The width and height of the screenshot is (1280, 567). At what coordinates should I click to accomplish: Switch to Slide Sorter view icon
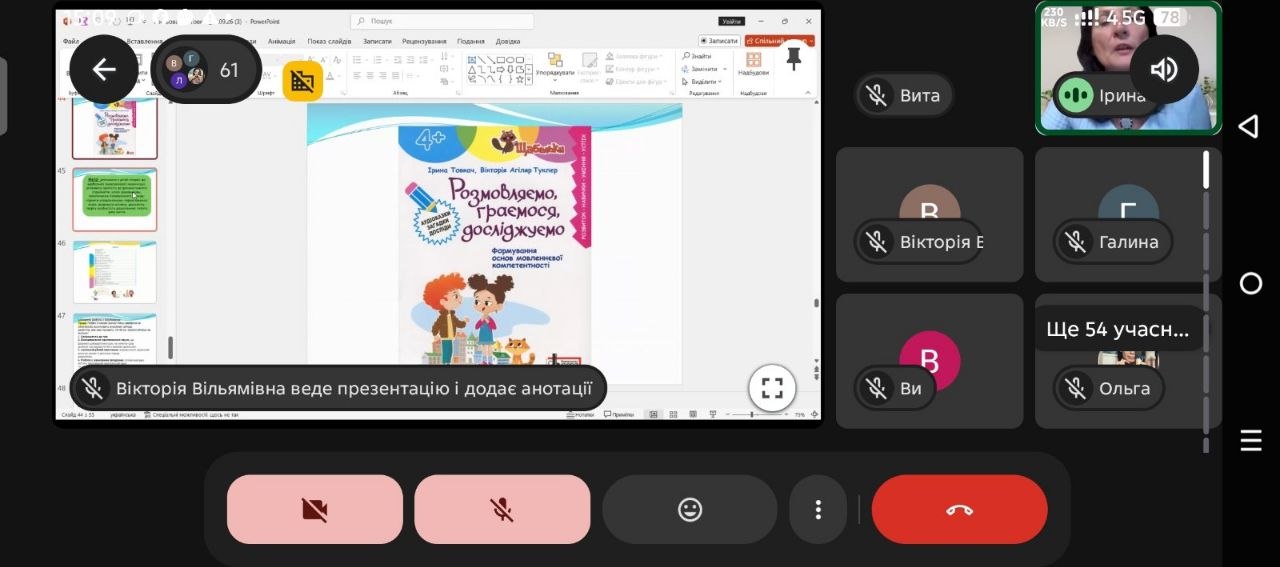pyautogui.click(x=673, y=414)
